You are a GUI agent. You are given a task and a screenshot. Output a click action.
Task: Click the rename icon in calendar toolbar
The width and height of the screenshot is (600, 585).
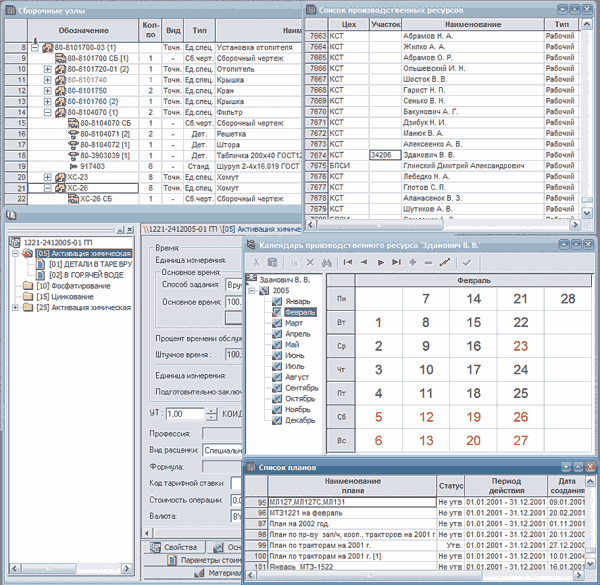294,262
